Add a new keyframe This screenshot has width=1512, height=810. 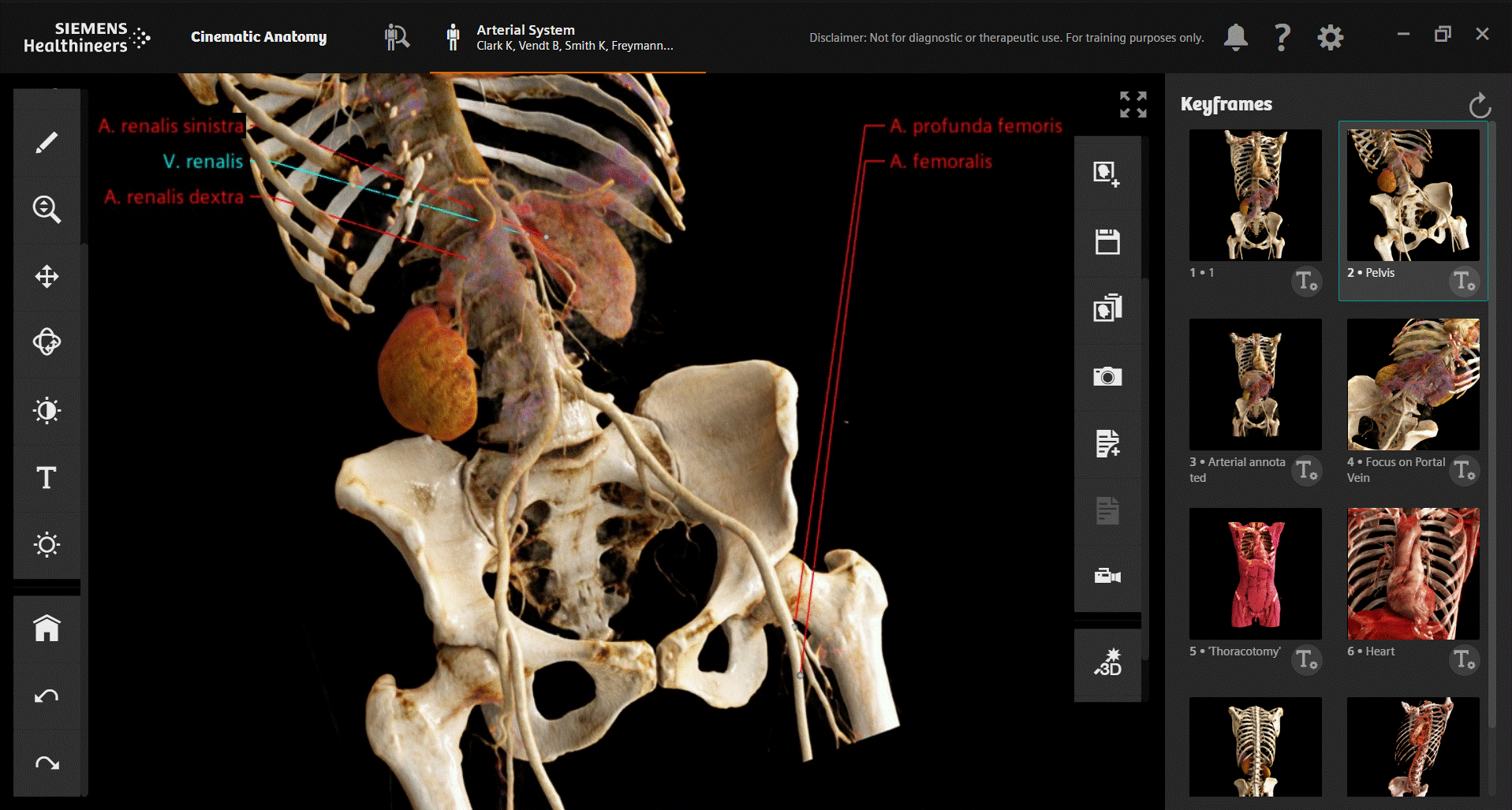coord(1107,174)
